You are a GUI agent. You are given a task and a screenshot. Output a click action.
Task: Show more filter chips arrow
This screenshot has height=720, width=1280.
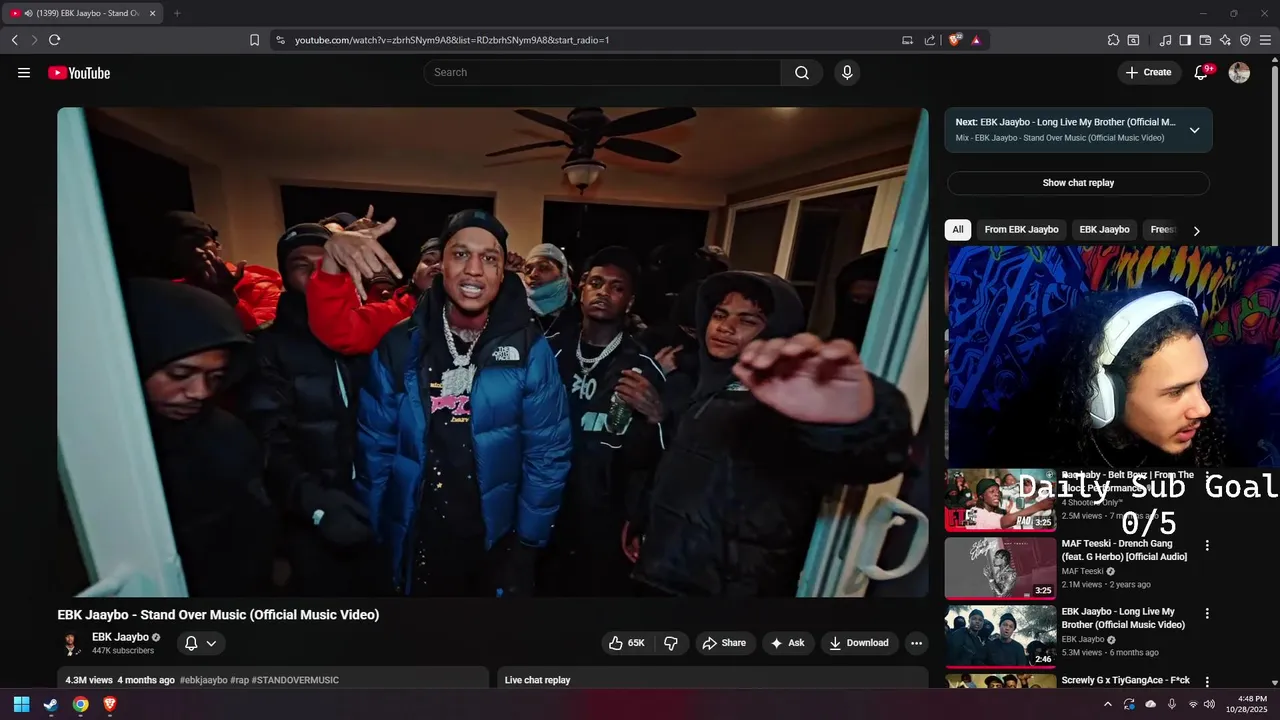(1196, 231)
